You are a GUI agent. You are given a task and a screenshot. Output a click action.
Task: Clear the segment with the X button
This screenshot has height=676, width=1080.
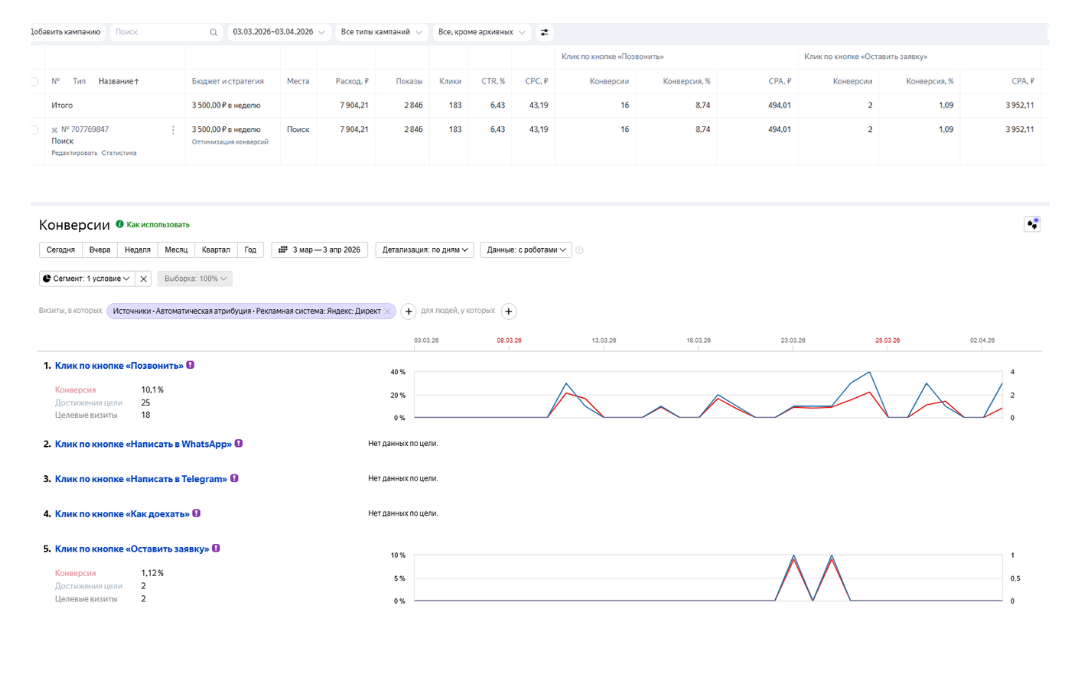click(x=143, y=279)
